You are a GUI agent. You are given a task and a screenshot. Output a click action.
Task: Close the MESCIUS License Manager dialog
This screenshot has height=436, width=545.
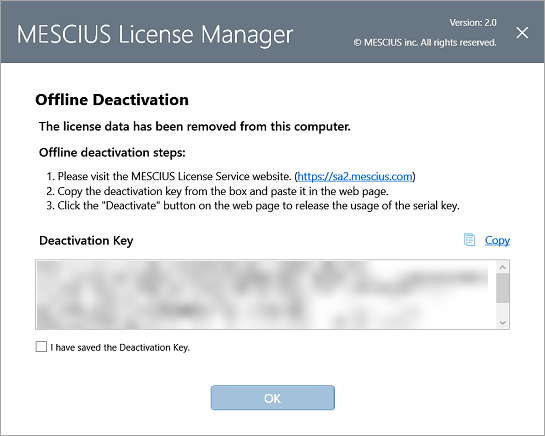point(522,33)
